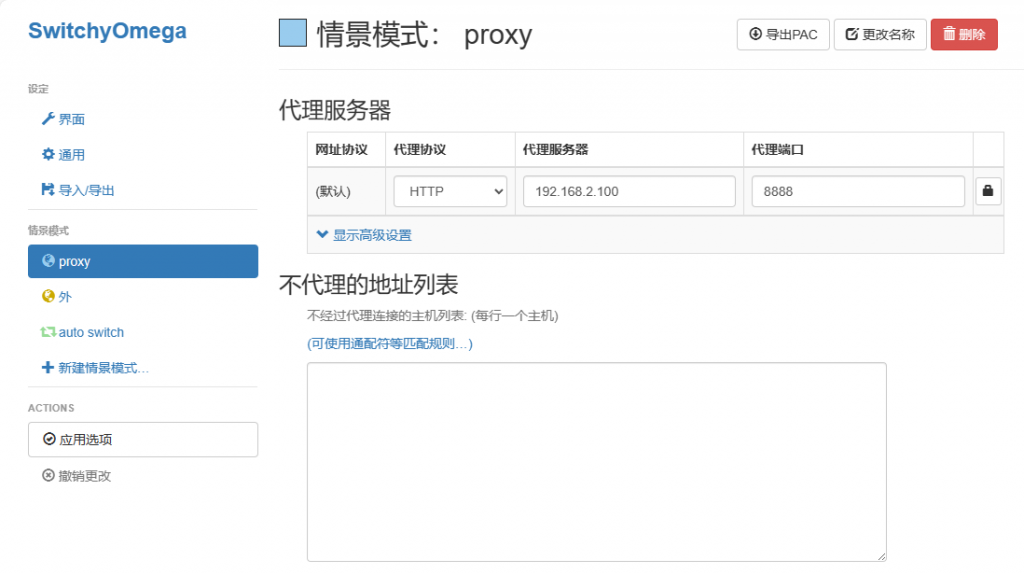Apply changes with 应用选项 button
Viewport: 1024px width, 574px height.
[x=143, y=439]
